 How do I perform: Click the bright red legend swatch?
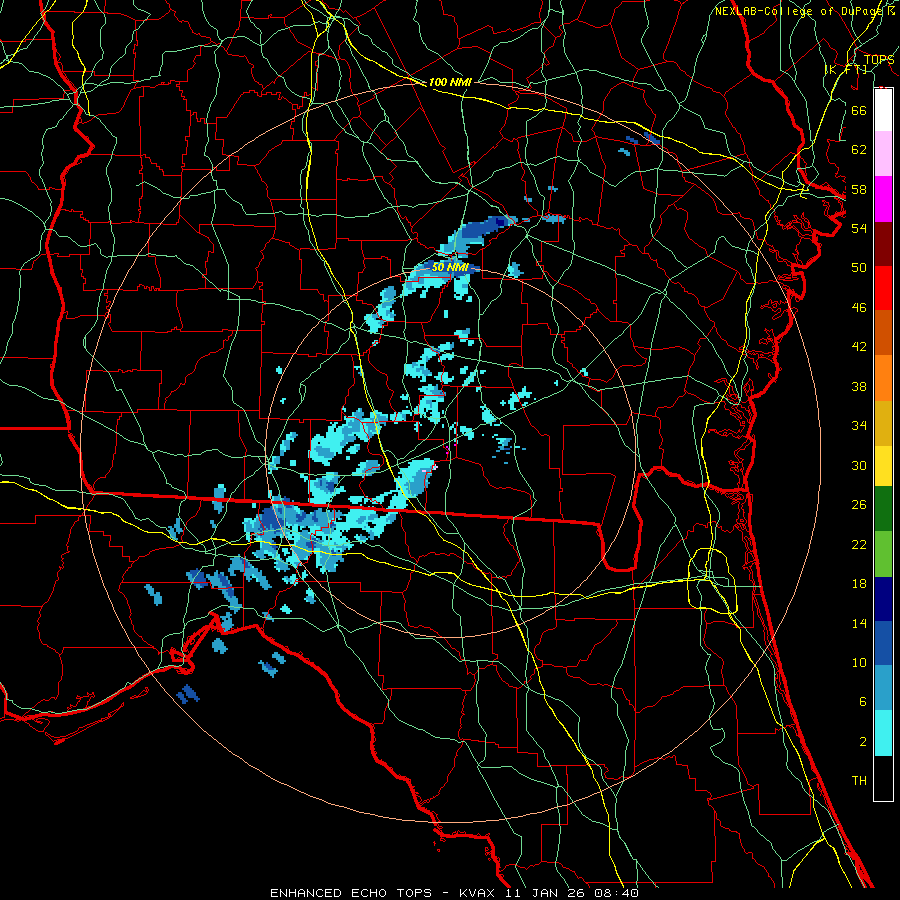(883, 288)
